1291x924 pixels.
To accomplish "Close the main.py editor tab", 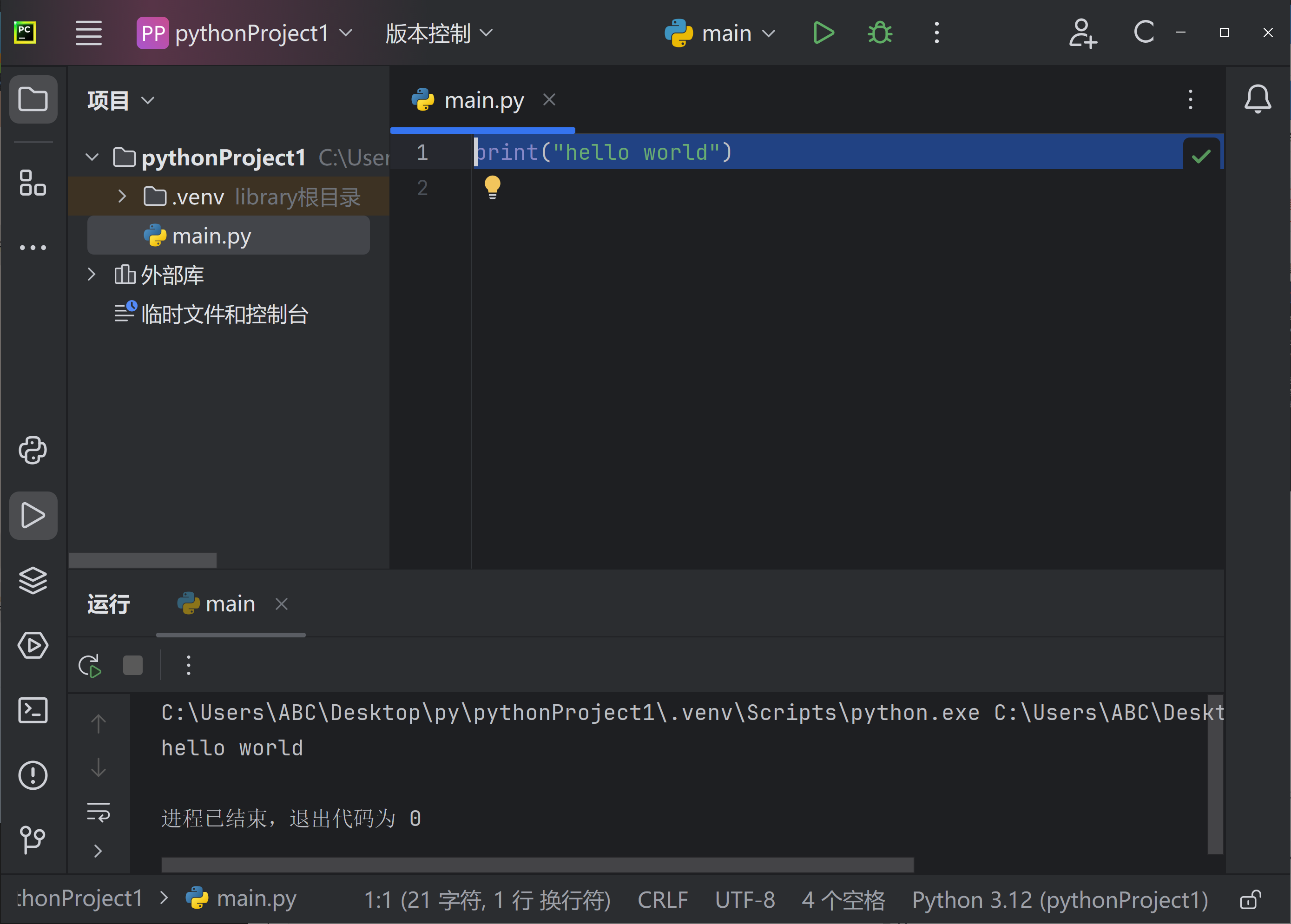I will pyautogui.click(x=549, y=99).
